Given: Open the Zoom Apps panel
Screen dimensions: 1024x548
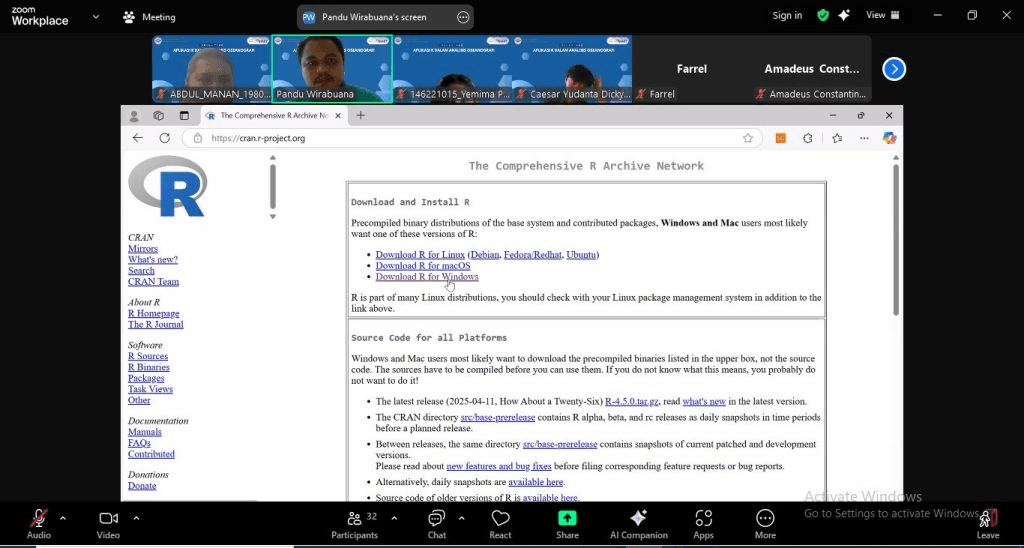Looking at the screenshot, I should (703, 523).
